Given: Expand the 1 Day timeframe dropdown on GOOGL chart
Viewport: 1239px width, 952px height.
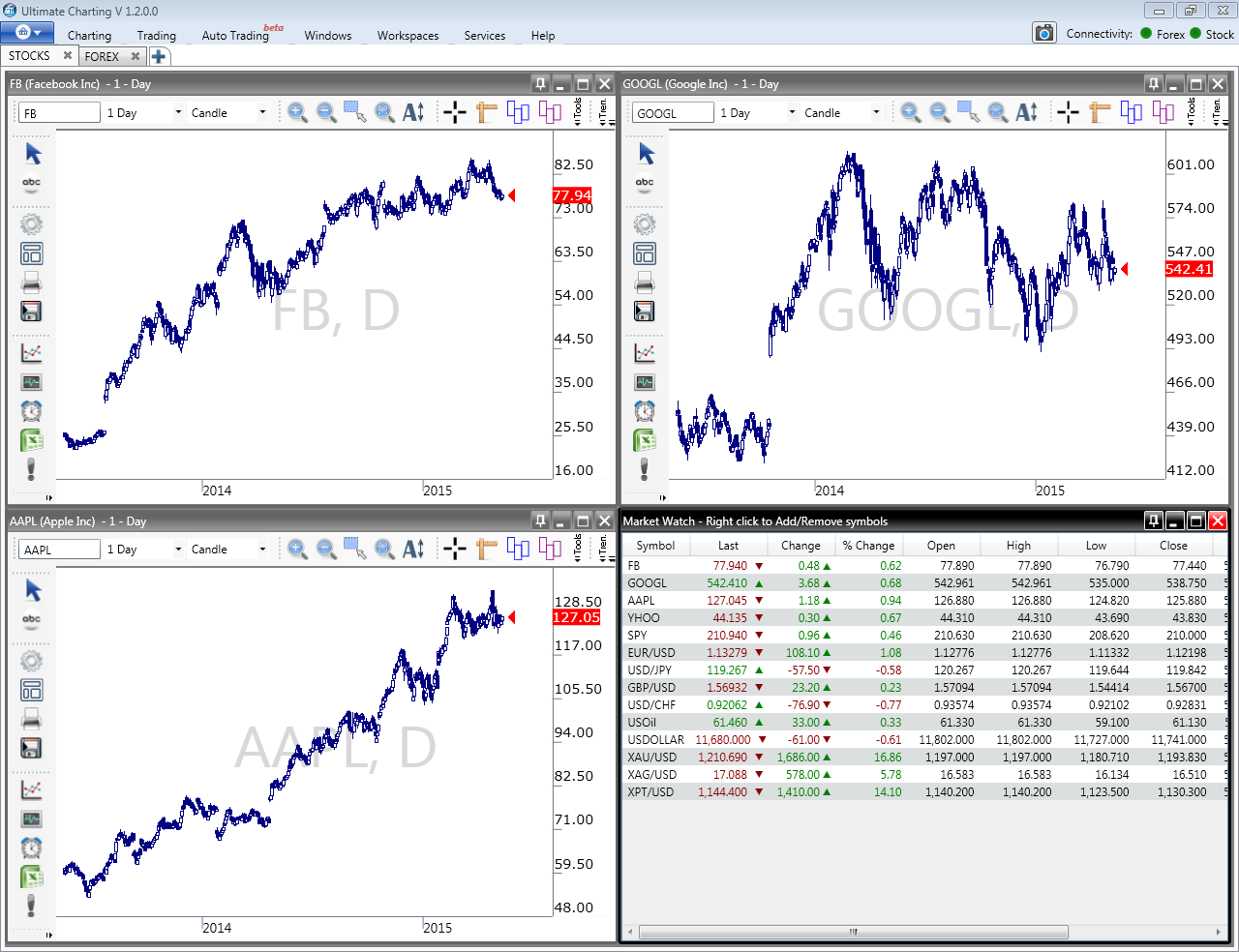Looking at the screenshot, I should click(x=792, y=112).
